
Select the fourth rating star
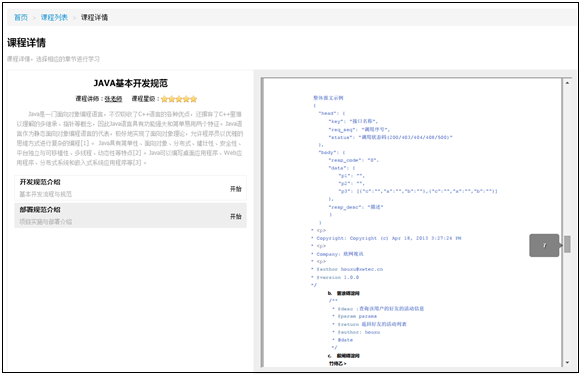[186, 99]
